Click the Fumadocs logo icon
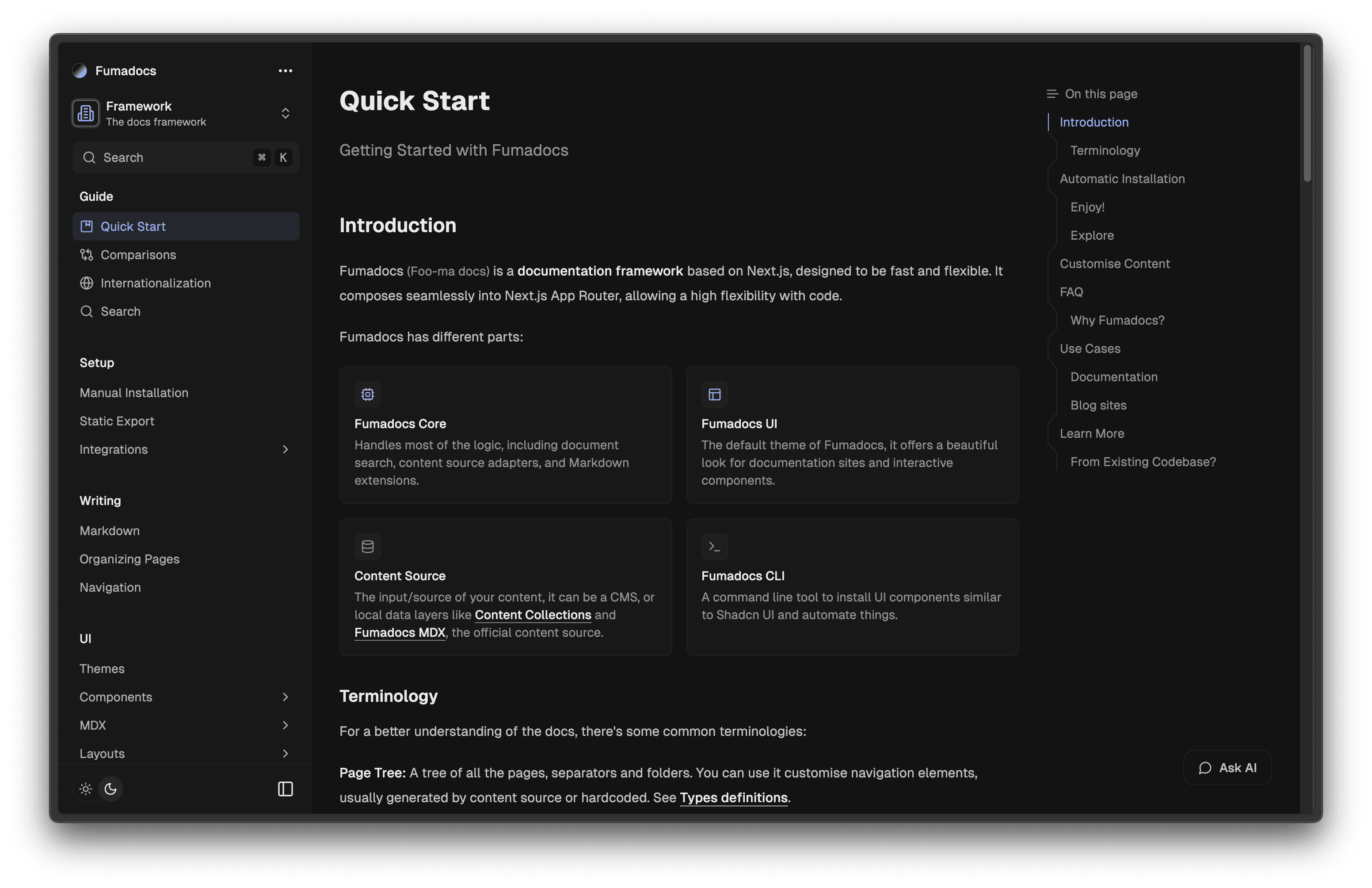The width and height of the screenshot is (1372, 888). pos(80,70)
